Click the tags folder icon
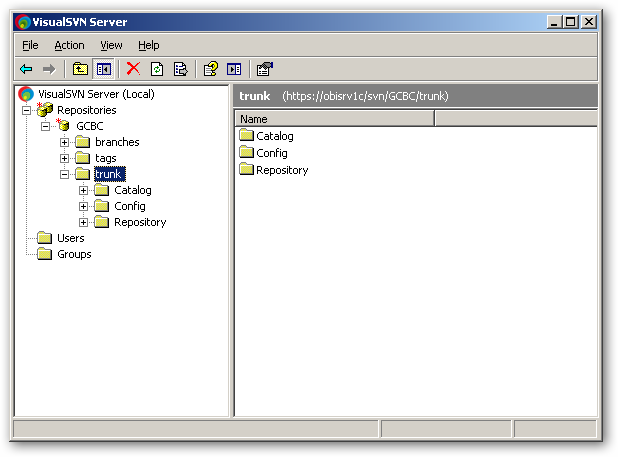618x457 pixels. [x=82, y=158]
